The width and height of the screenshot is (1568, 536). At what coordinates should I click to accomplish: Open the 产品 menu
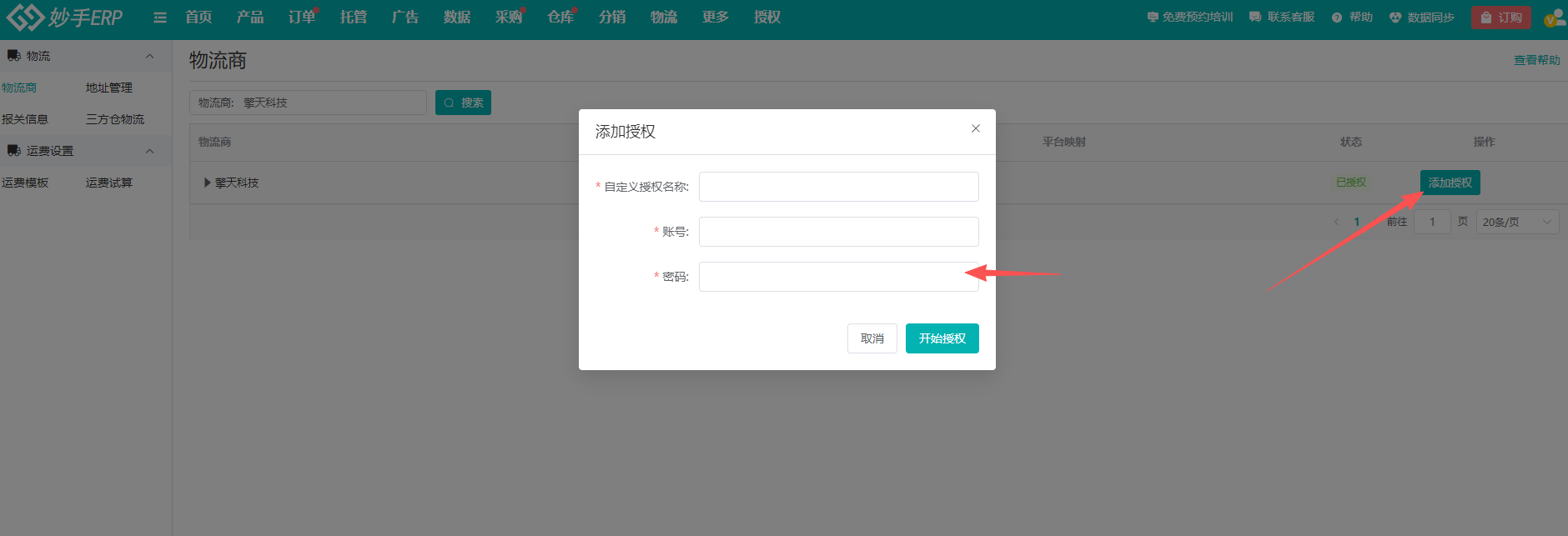click(x=250, y=17)
